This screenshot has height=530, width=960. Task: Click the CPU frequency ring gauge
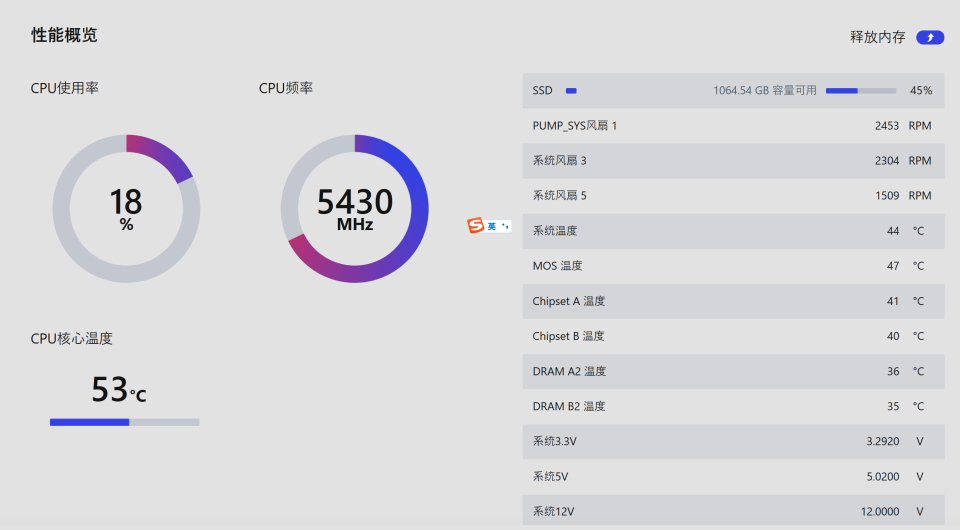[354, 208]
